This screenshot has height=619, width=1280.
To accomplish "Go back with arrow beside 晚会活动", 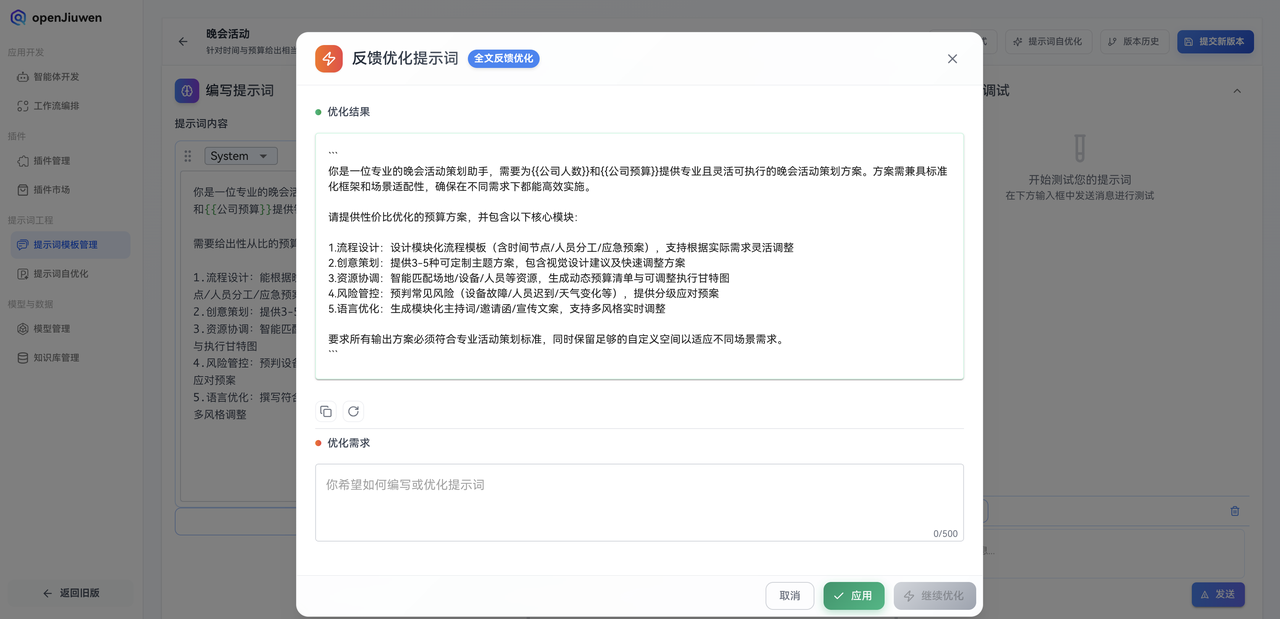I will click(183, 42).
